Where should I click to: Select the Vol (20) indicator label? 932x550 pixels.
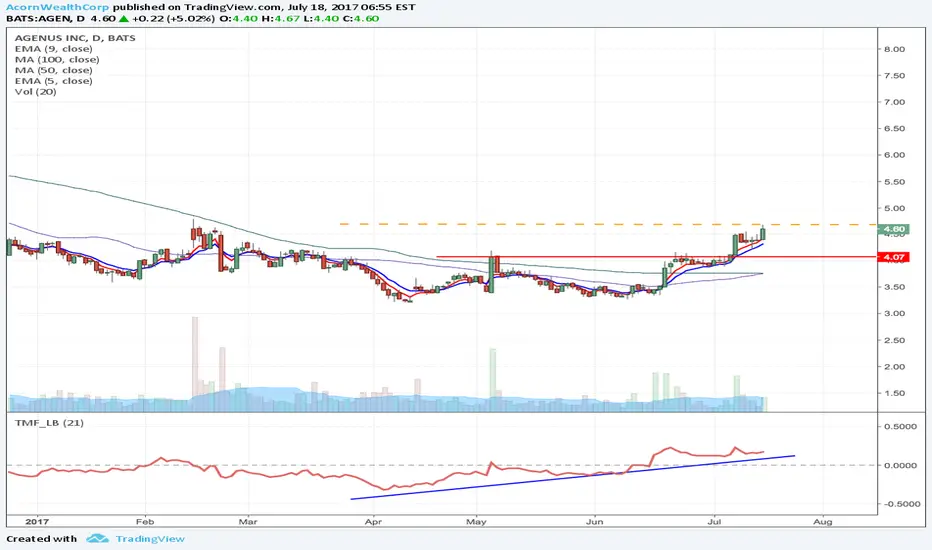(36, 92)
